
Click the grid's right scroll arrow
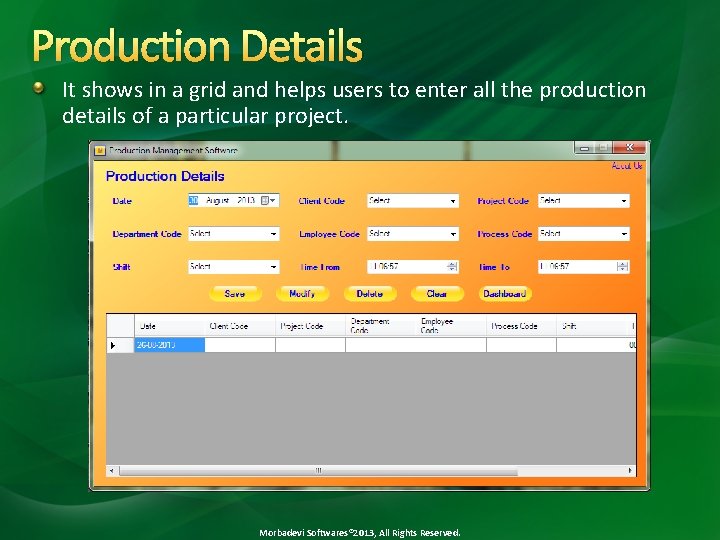coord(630,471)
